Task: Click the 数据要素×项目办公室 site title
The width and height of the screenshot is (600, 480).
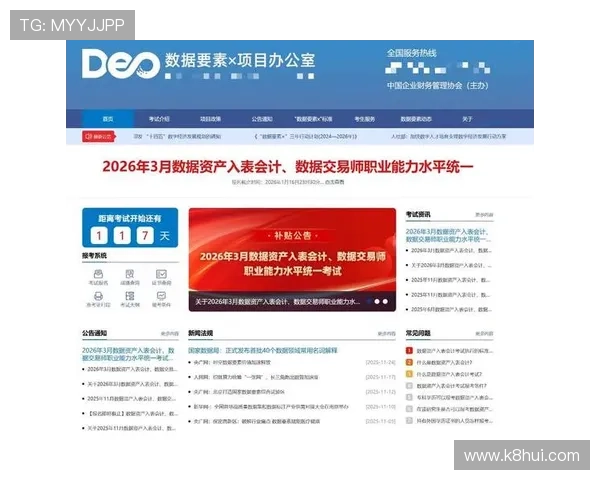Action: (x=240, y=60)
